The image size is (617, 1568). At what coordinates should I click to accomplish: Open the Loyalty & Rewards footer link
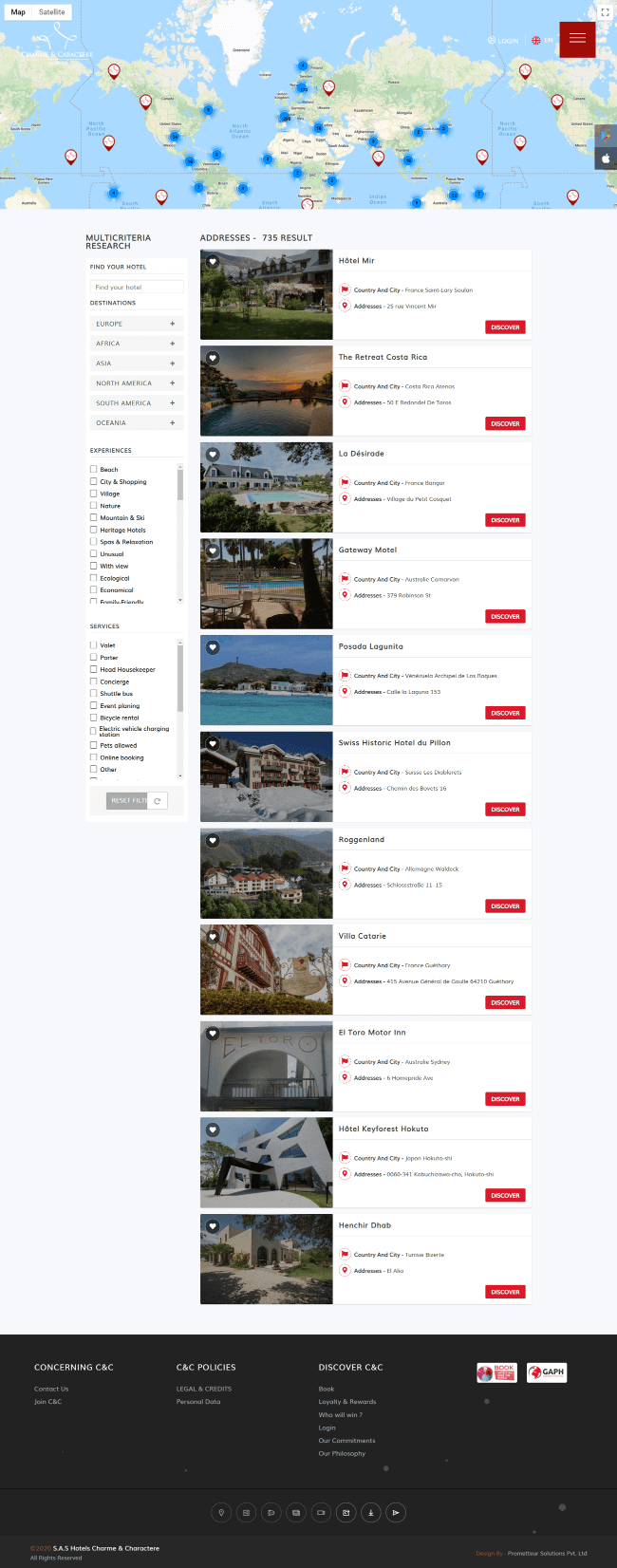click(347, 1402)
